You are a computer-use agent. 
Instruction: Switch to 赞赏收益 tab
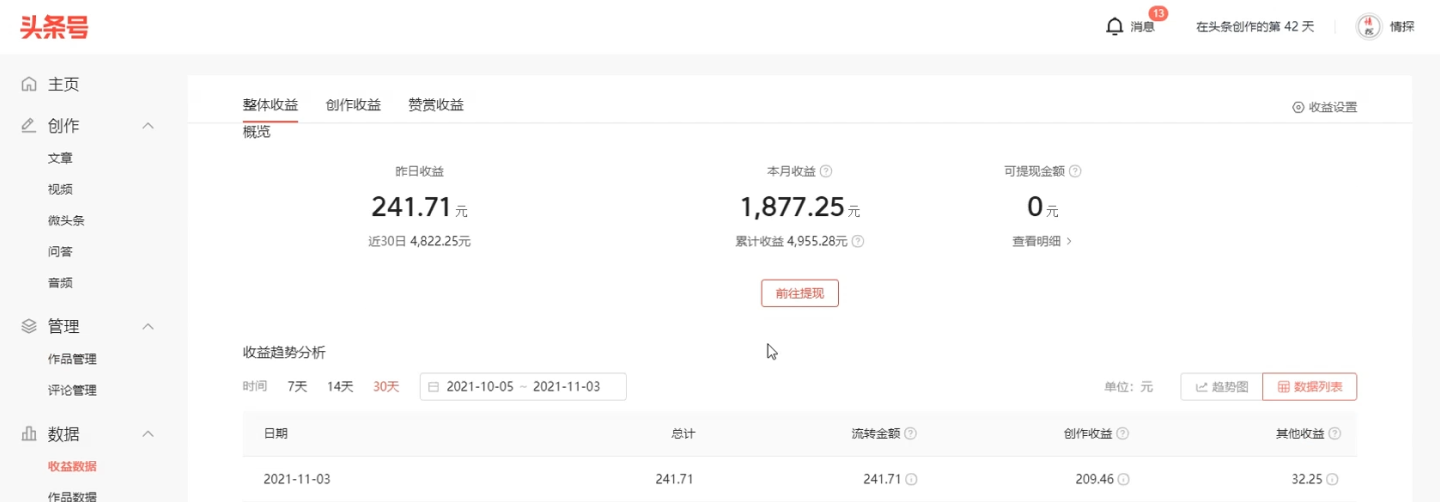click(x=436, y=105)
